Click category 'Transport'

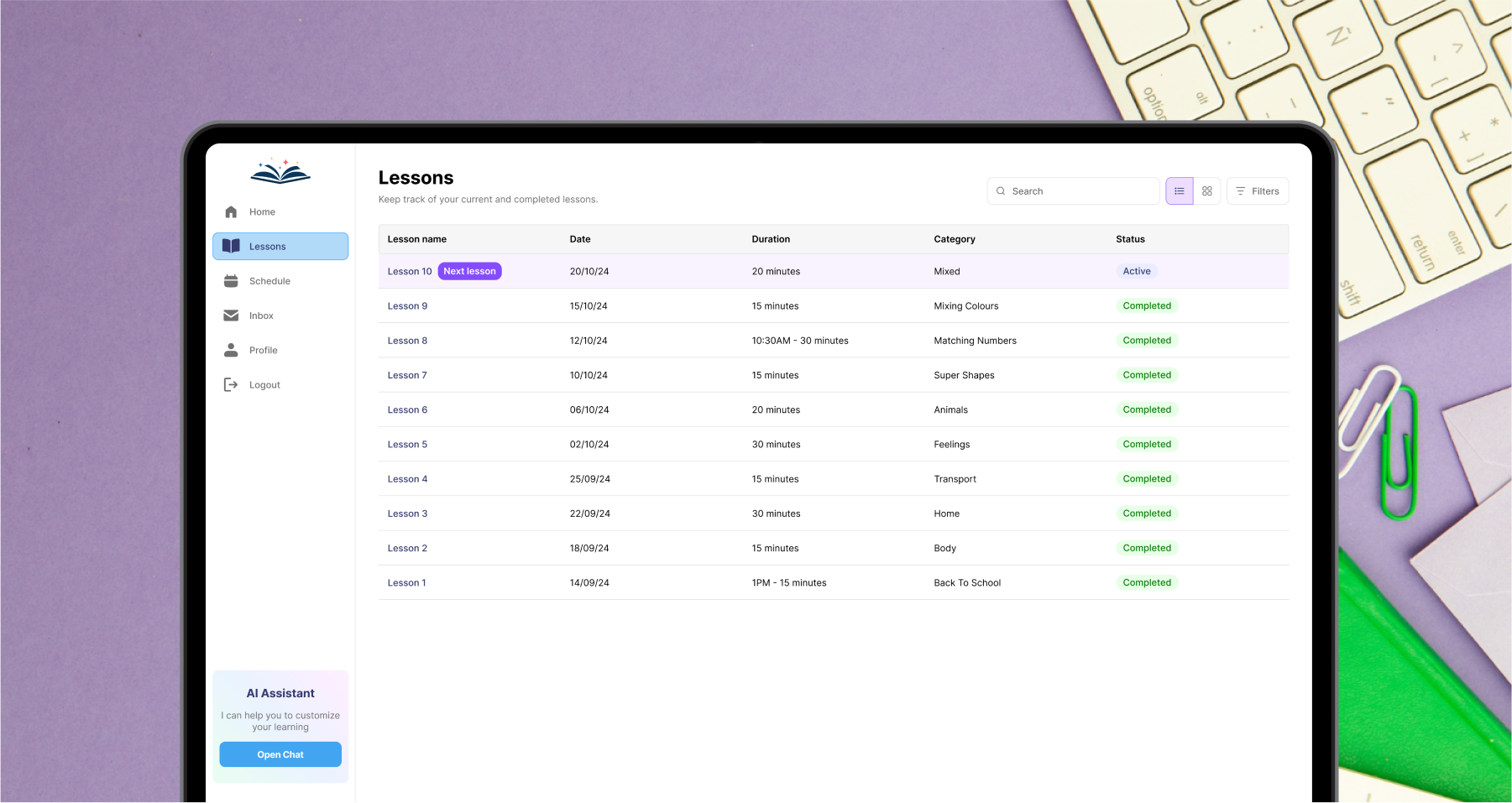(955, 479)
